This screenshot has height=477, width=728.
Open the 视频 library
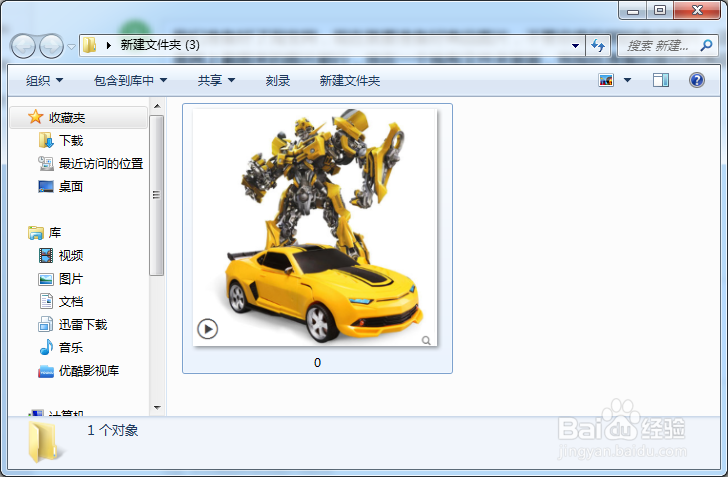pyautogui.click(x=71, y=255)
